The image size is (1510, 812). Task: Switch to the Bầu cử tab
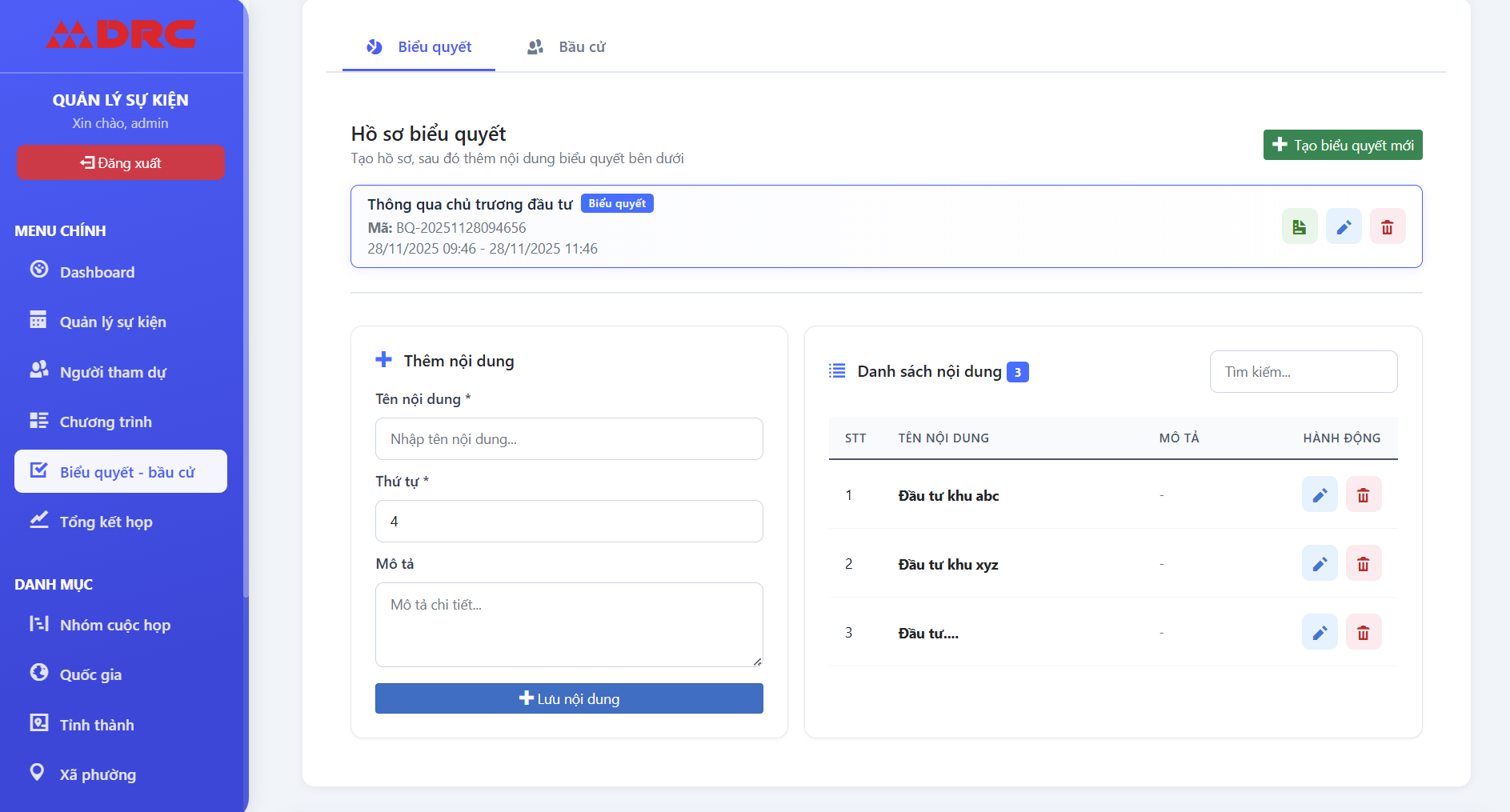pyautogui.click(x=567, y=47)
